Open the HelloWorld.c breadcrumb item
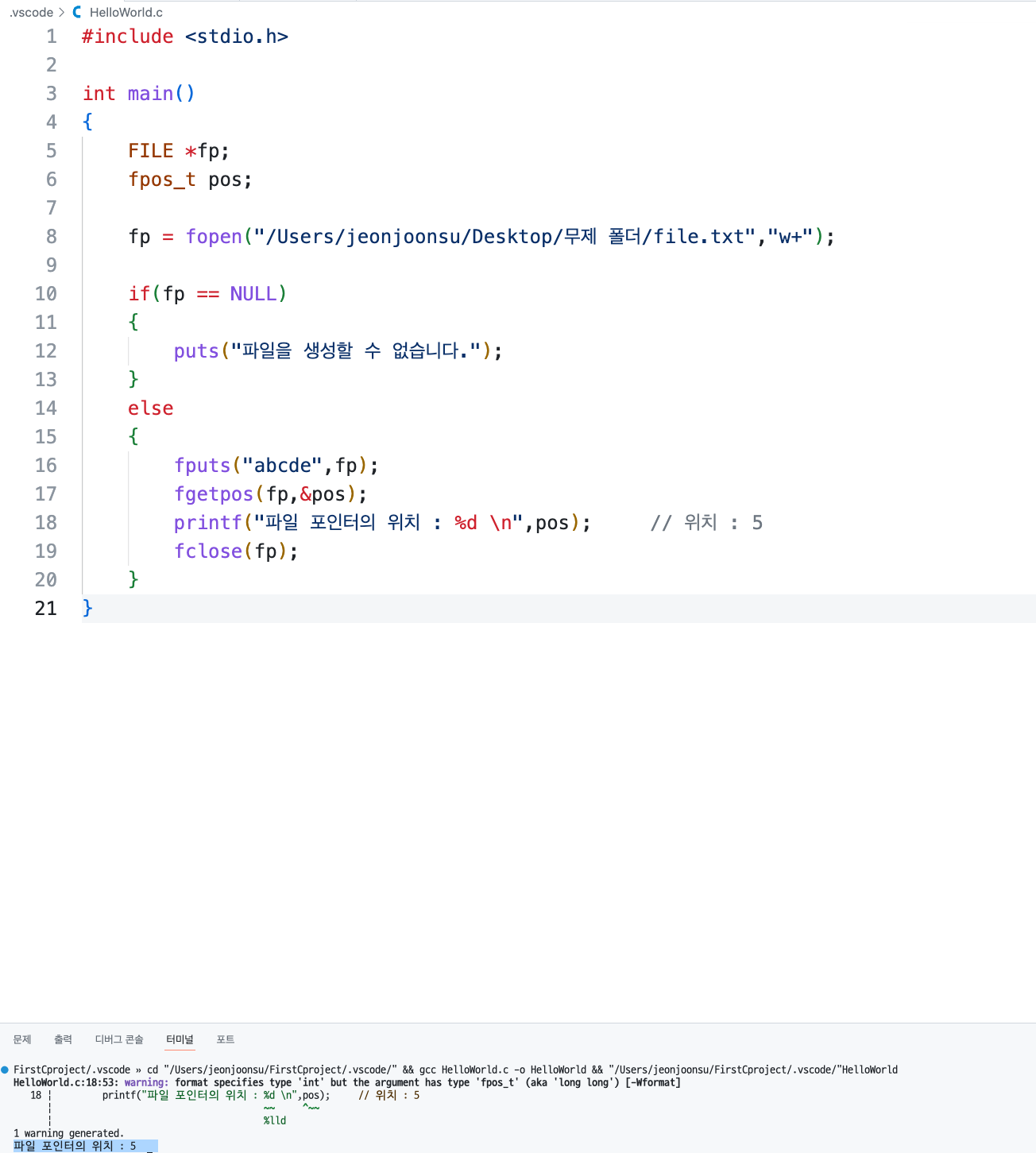1036x1153 pixels. point(126,12)
